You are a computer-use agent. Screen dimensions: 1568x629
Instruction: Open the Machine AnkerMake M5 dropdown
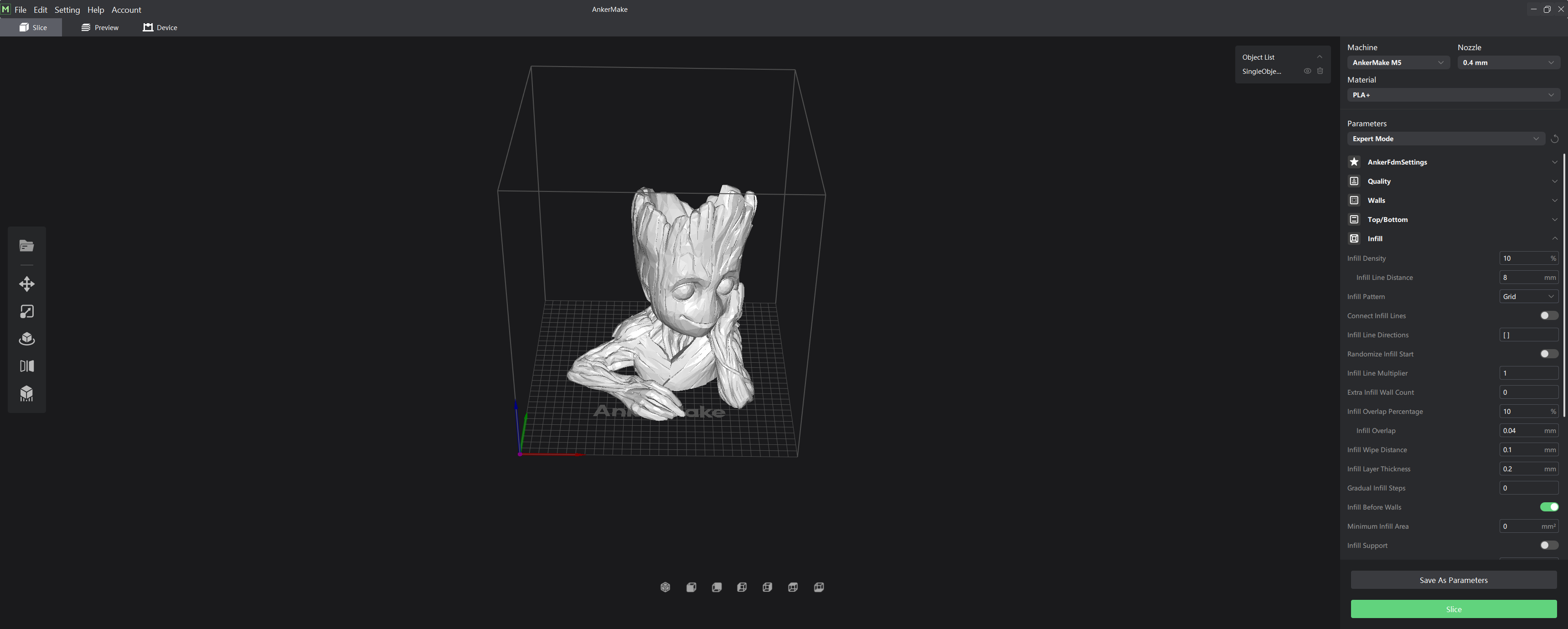(1398, 63)
